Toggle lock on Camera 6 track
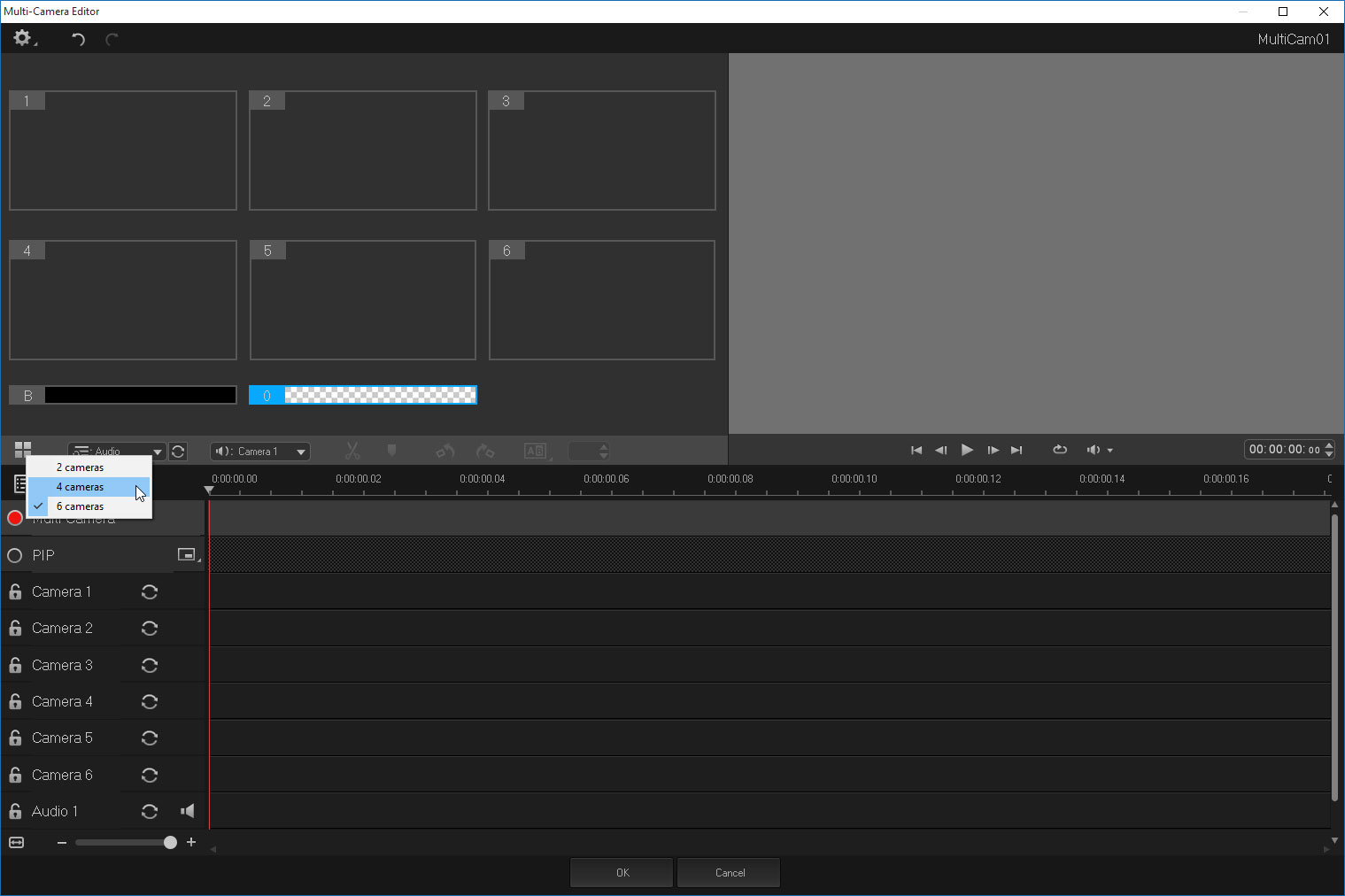The width and height of the screenshot is (1345, 896). [15, 775]
